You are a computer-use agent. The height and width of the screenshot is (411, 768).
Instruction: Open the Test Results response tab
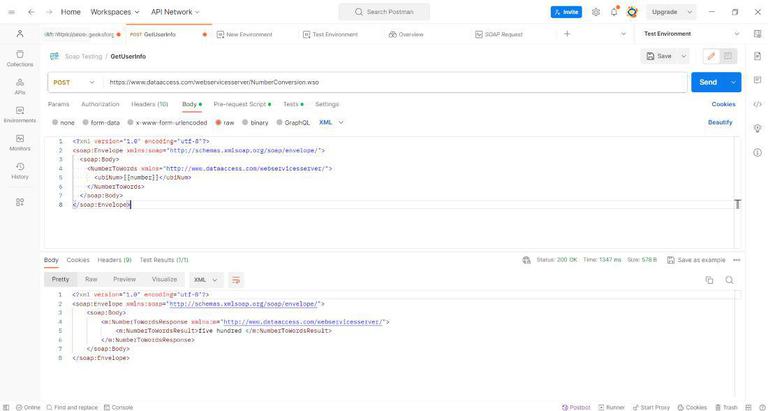(x=164, y=260)
